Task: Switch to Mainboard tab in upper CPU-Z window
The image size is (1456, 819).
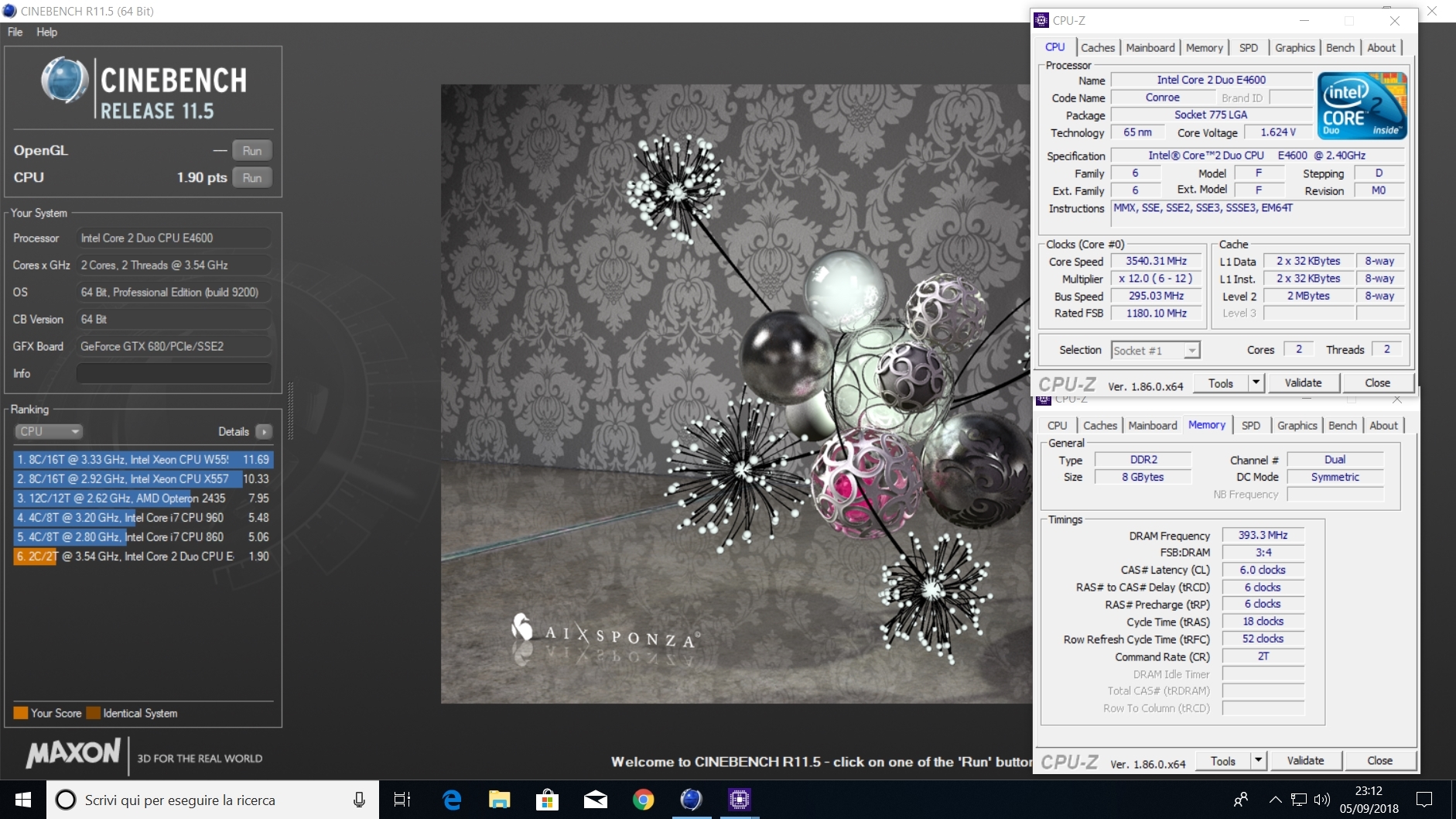Action: (x=1150, y=47)
